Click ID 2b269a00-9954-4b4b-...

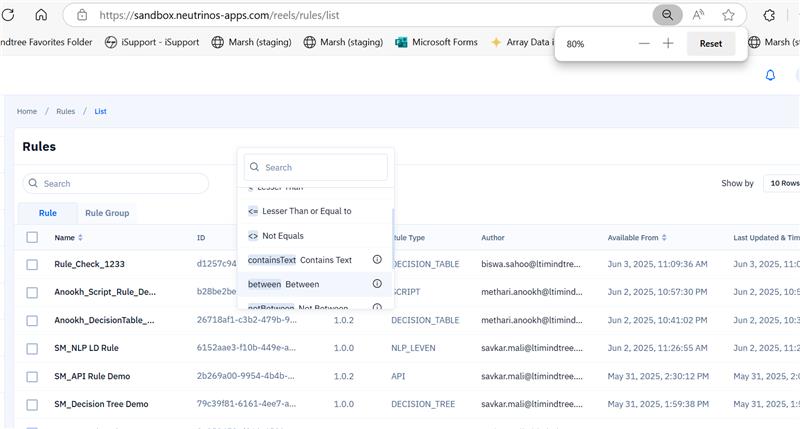[x=245, y=376]
